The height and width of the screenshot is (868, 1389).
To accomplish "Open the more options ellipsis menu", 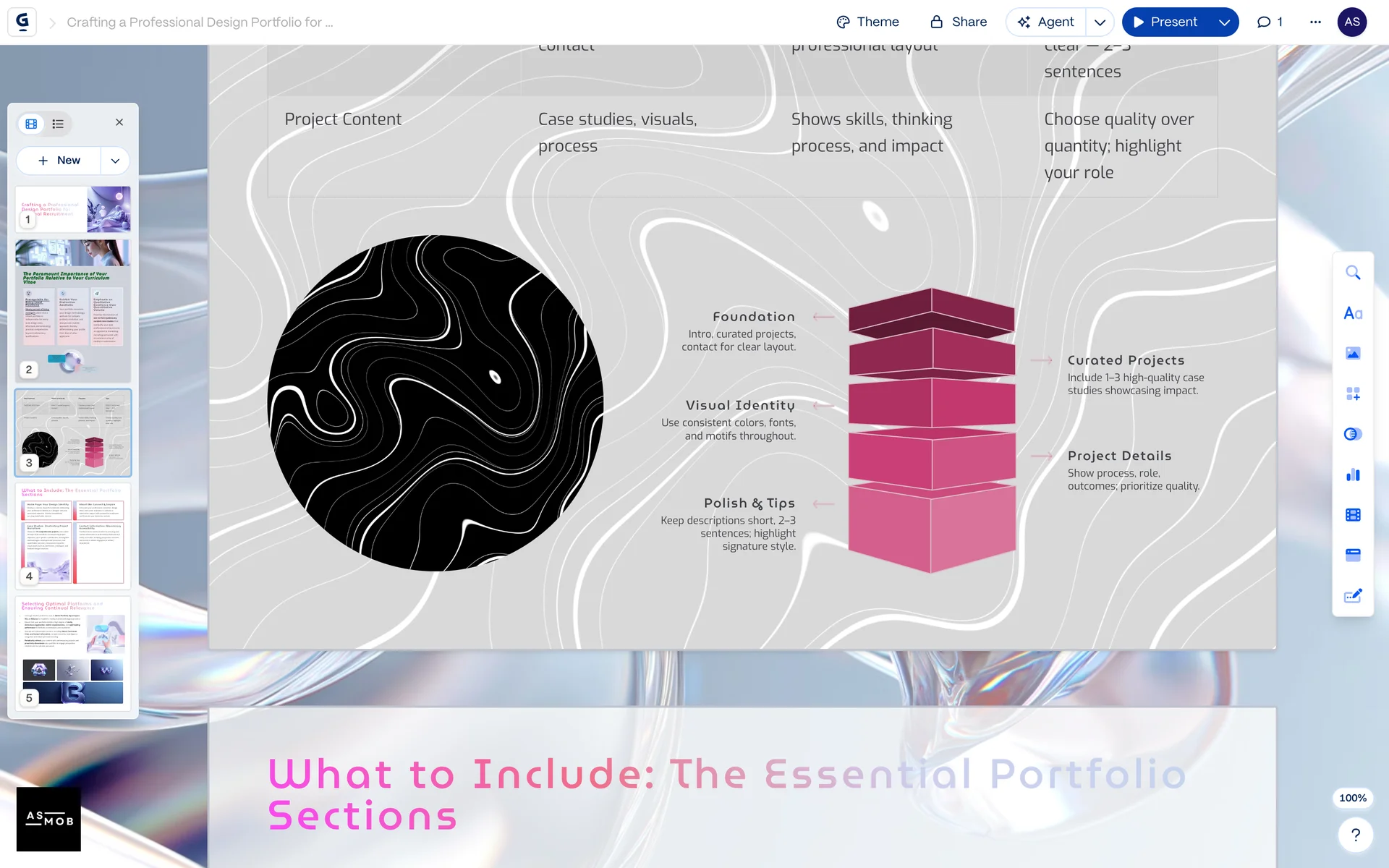I will (x=1315, y=22).
